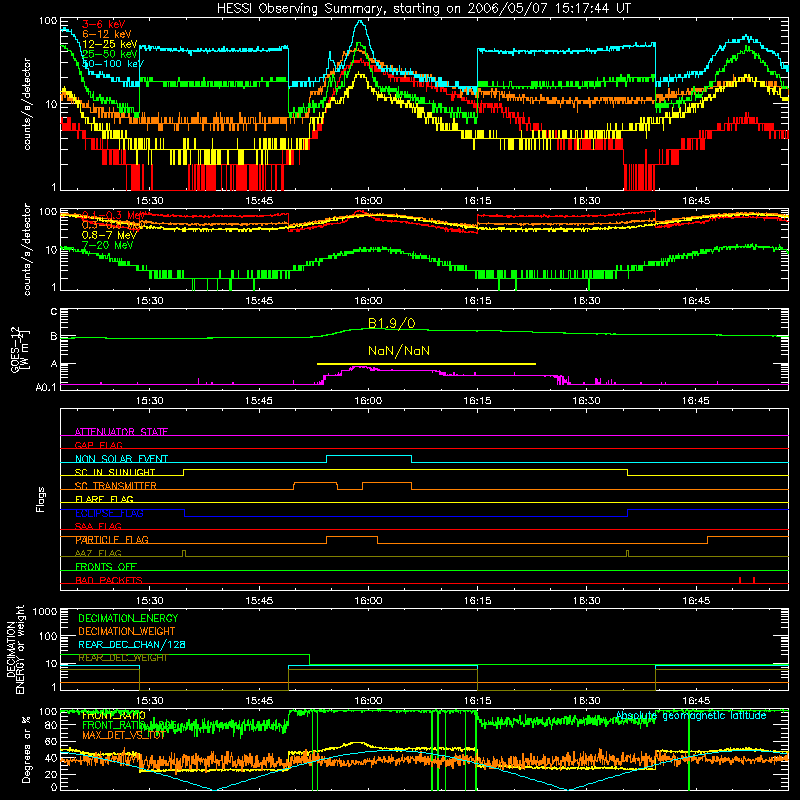Select the ATTENUATOR_STATE flag label
This screenshot has height=800, width=800.
click(121, 432)
